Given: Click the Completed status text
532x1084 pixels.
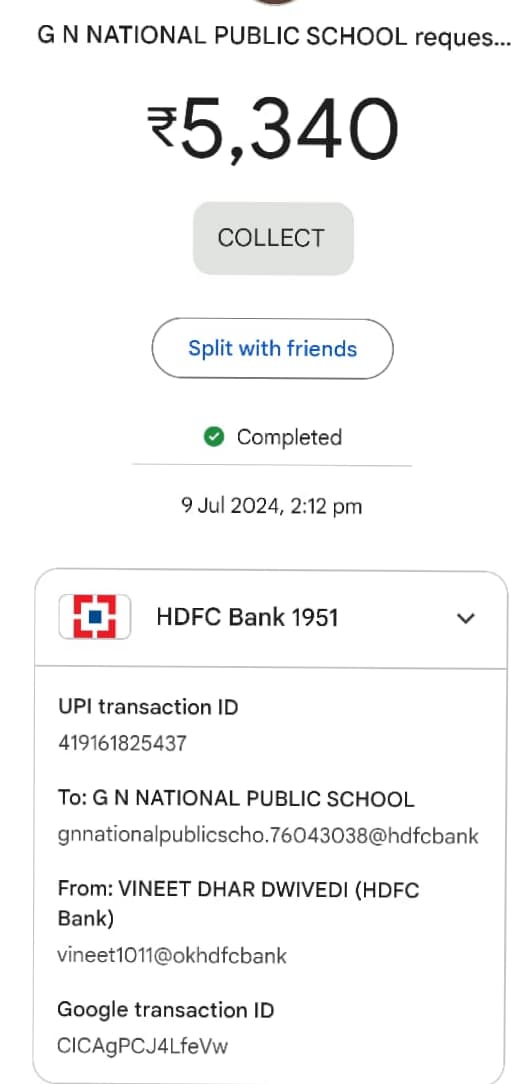Looking at the screenshot, I should coord(289,438).
